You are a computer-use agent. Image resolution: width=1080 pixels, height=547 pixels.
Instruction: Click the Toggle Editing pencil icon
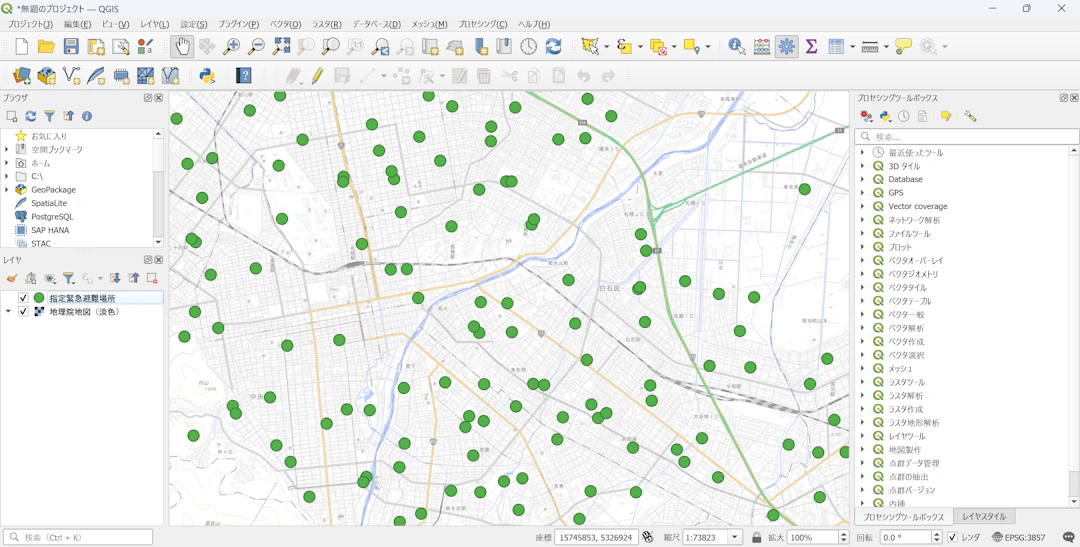318,75
